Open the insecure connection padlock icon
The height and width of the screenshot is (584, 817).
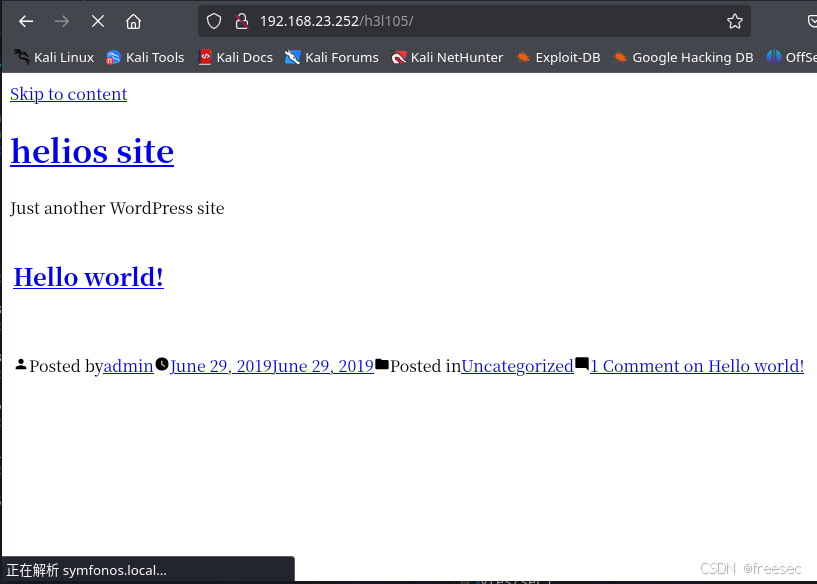[x=242, y=21]
